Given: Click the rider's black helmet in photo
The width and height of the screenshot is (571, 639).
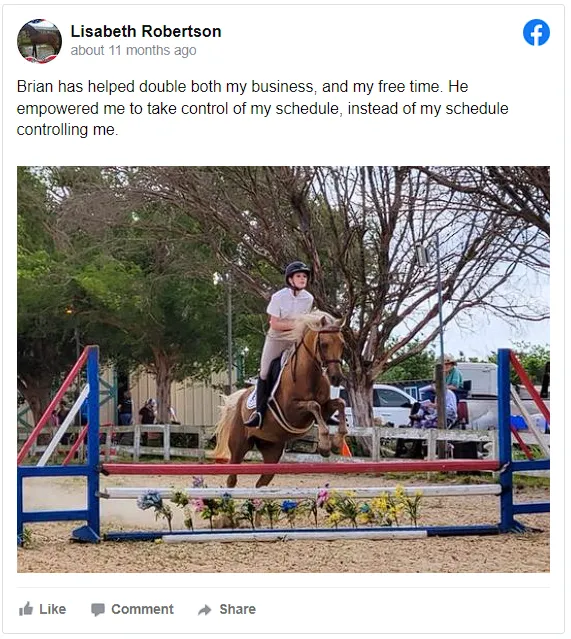Looking at the screenshot, I should tap(298, 269).
